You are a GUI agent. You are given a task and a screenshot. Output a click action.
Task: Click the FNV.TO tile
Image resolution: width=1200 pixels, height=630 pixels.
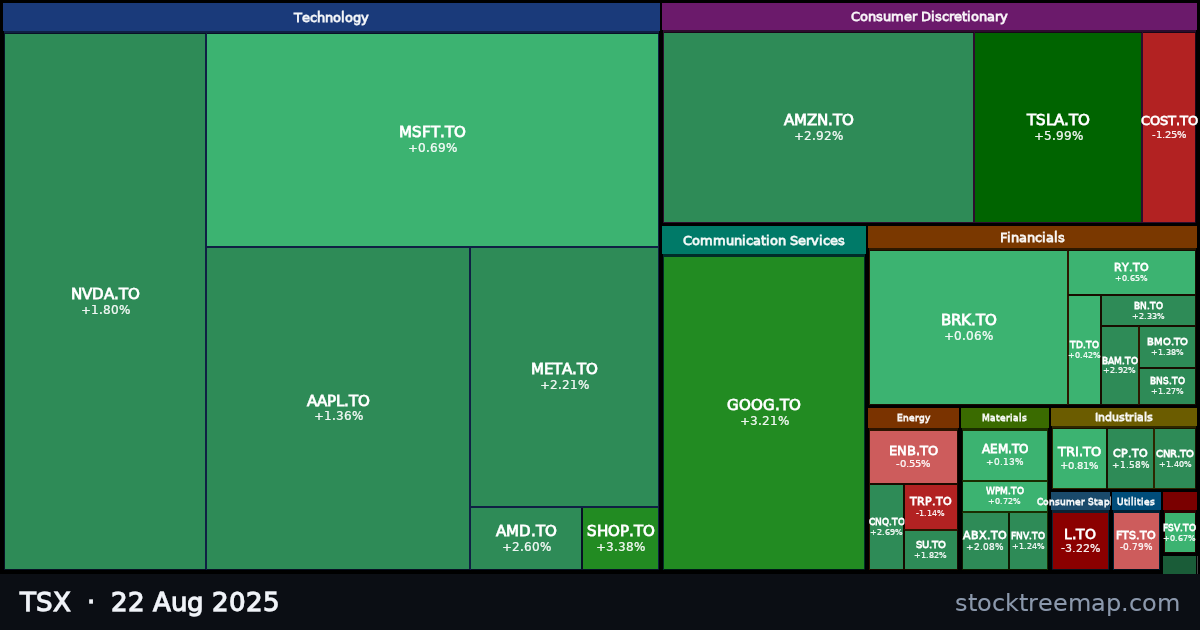(x=1028, y=541)
